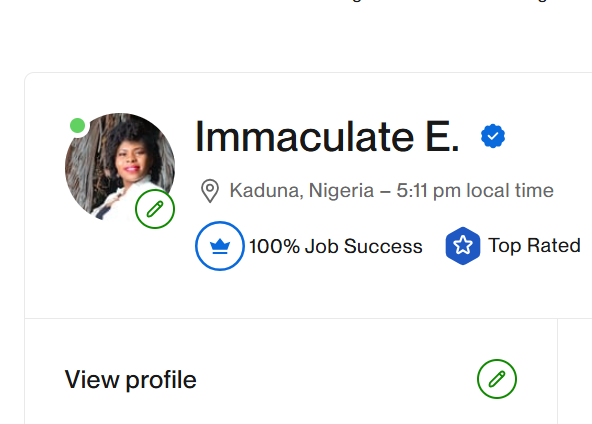Image resolution: width=592 pixels, height=424 pixels.
Task: Select the word Kaduna in the location
Action: [x=266, y=190]
